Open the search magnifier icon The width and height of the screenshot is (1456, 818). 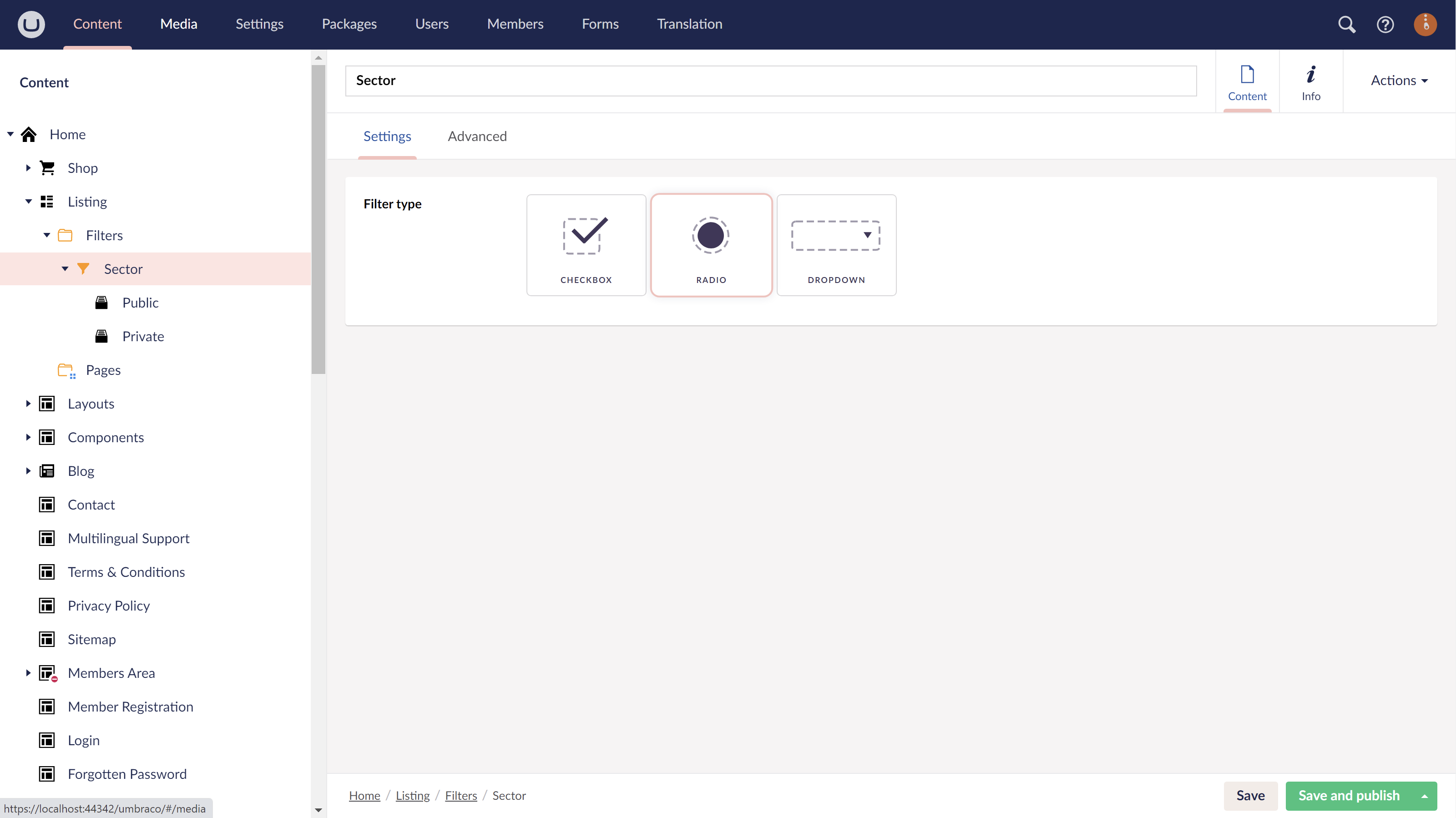(1346, 24)
